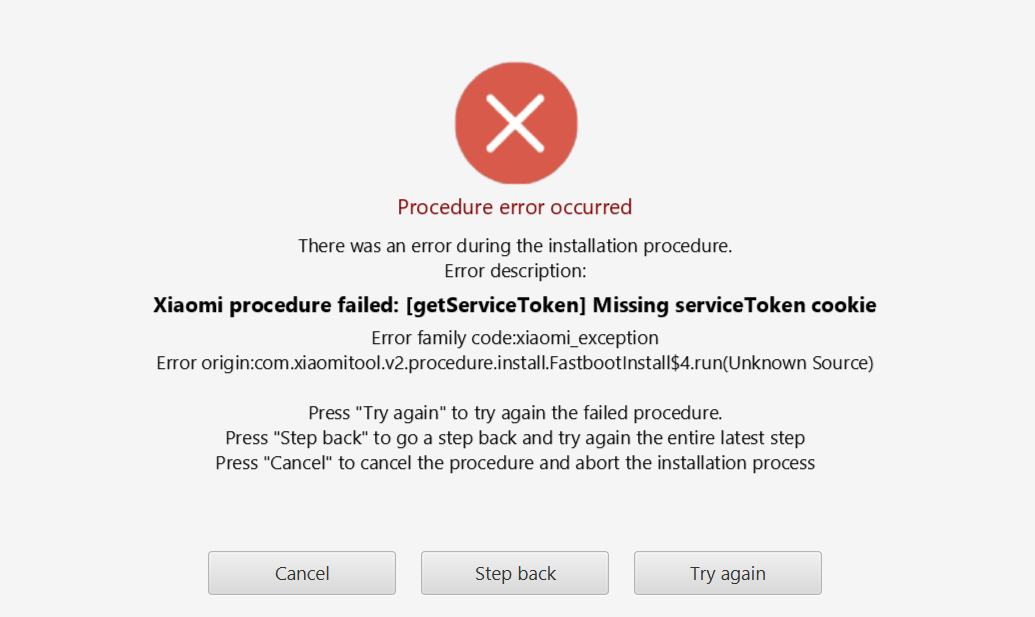Click the red error X icon

516,123
